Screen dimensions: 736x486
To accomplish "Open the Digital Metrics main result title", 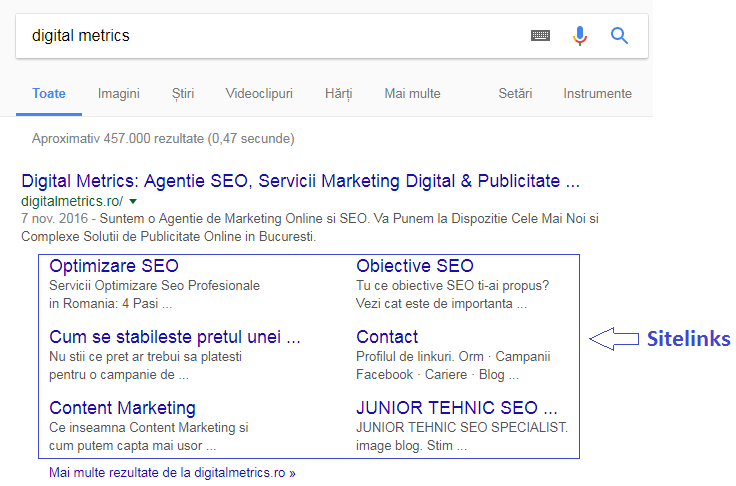I will pyautogui.click(x=300, y=182).
